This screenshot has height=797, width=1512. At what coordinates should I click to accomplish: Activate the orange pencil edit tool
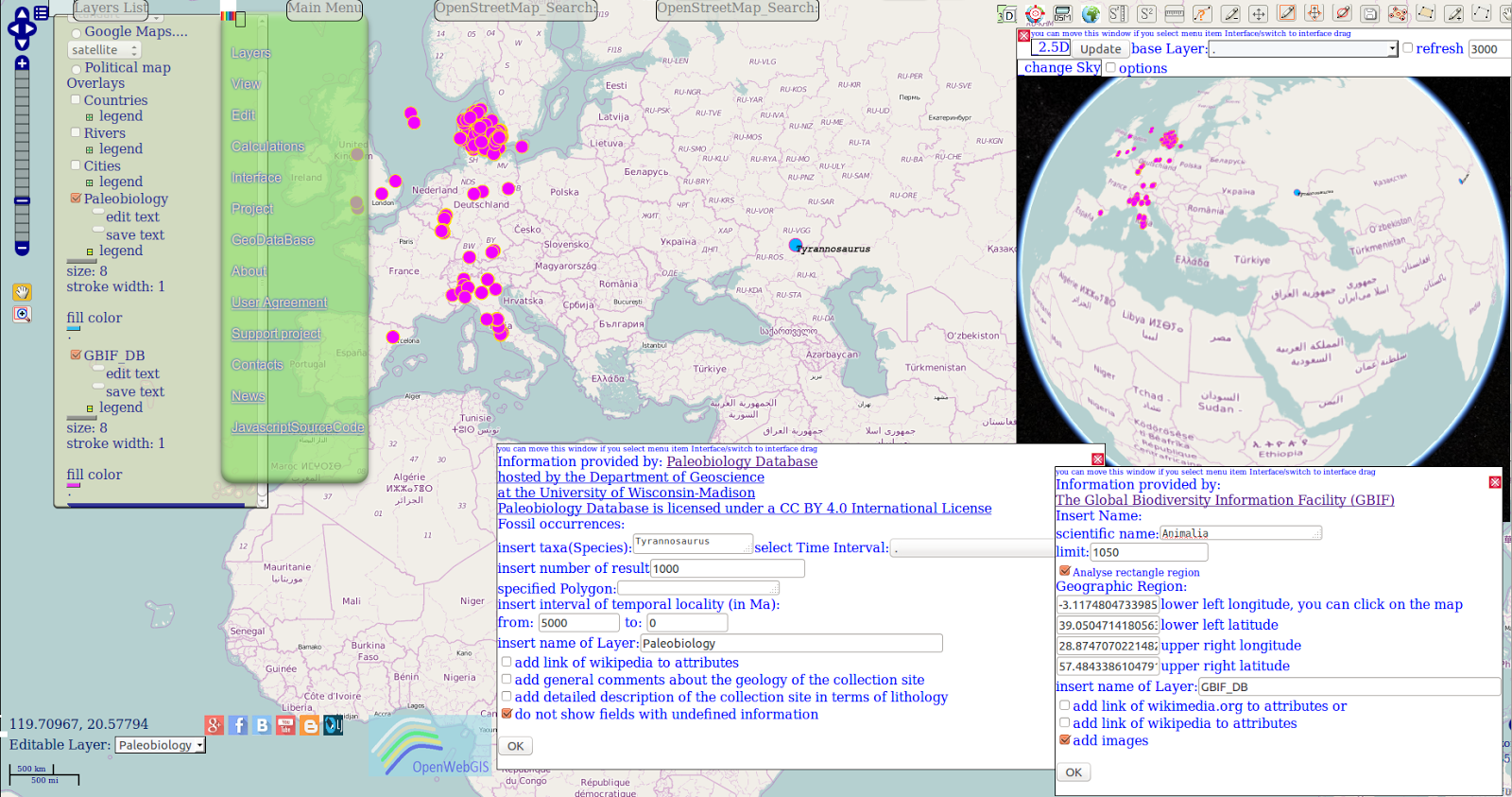point(1286,13)
